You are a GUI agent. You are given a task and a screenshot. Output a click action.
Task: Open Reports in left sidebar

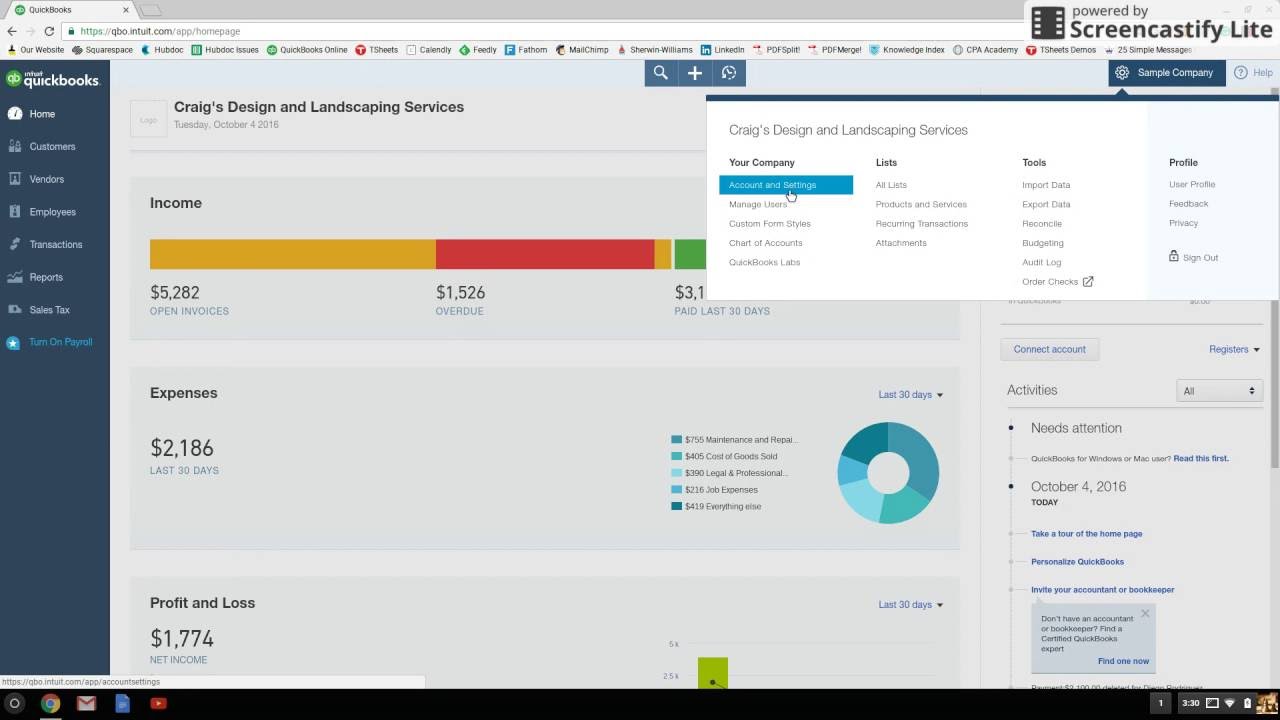point(46,277)
